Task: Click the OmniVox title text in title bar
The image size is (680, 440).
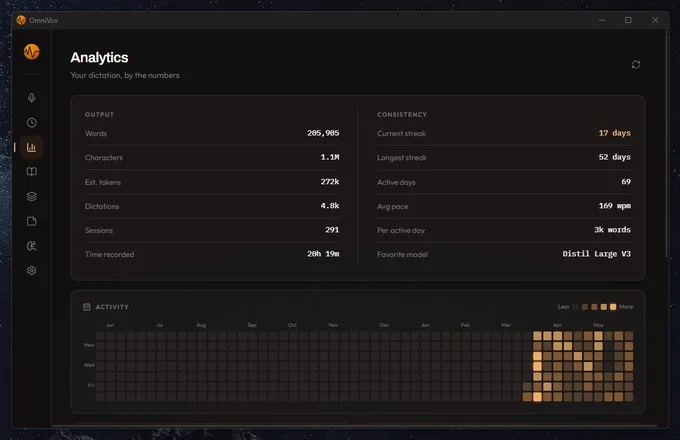Action: coord(43,20)
